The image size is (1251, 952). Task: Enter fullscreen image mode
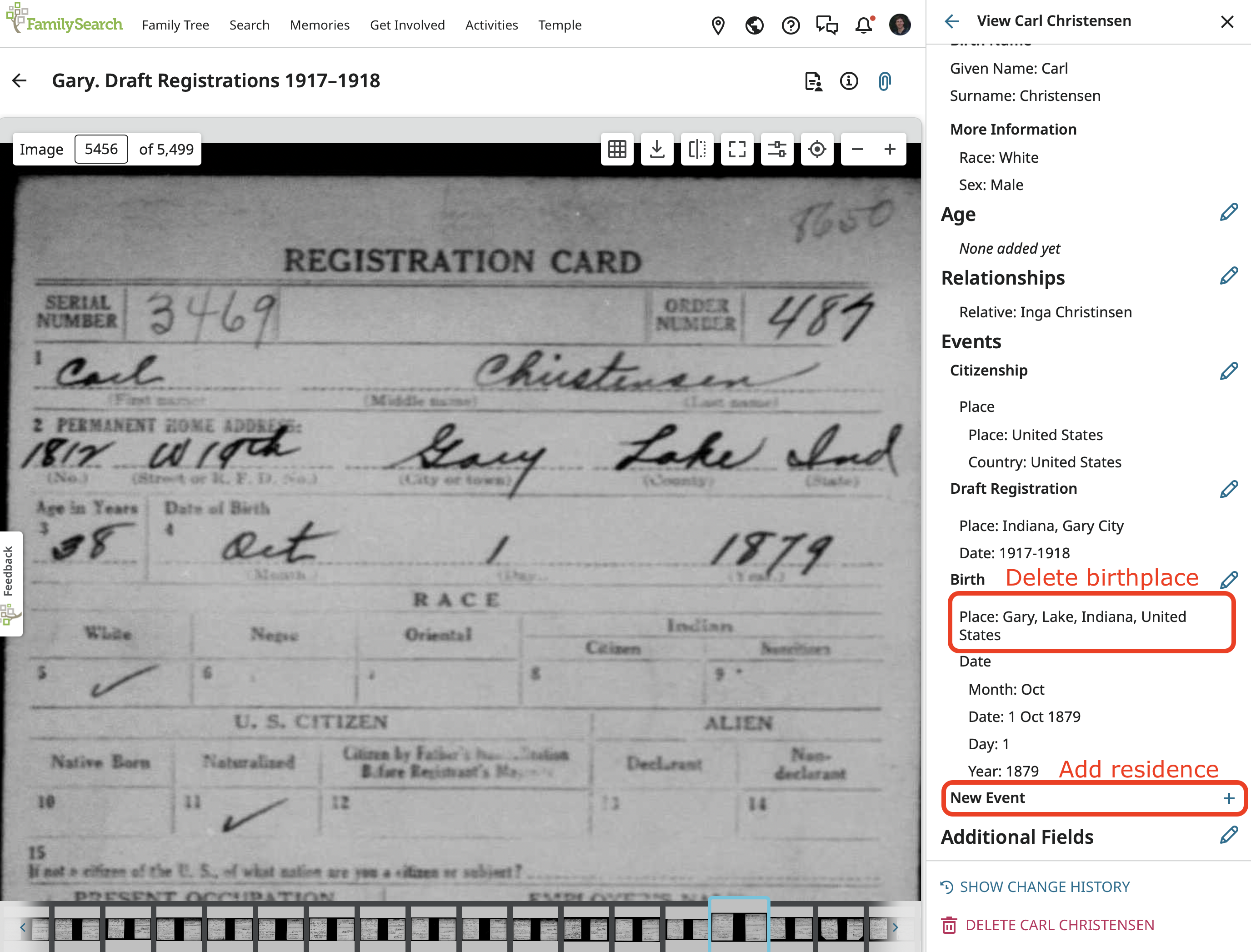click(737, 149)
